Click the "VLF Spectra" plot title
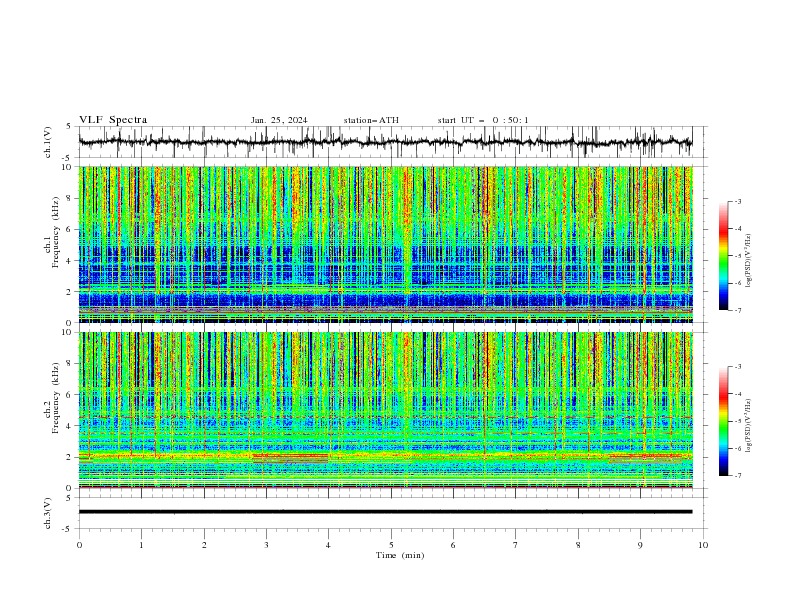The height and width of the screenshot is (612, 792). [113, 120]
